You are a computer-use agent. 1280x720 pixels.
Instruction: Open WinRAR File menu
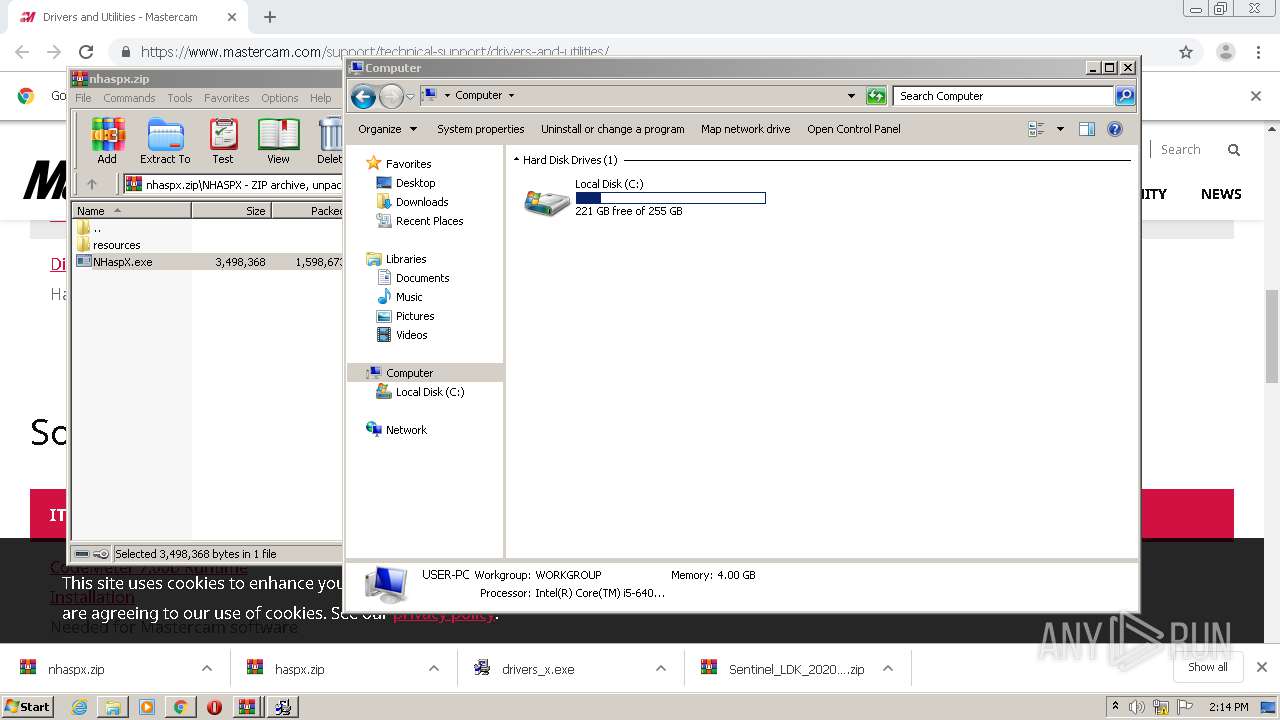[x=83, y=98]
